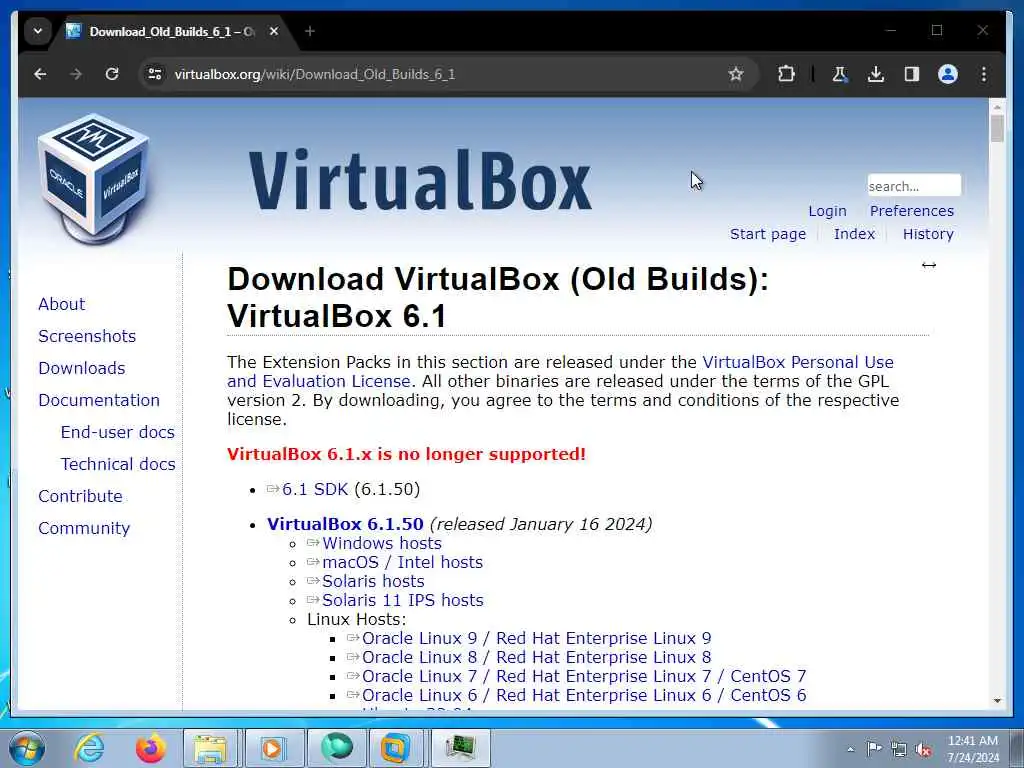Open the page History link

928,234
